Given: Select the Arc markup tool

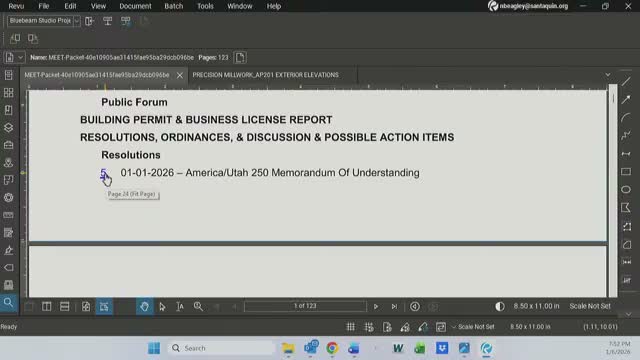Looking at the screenshot, I should (x=626, y=118).
